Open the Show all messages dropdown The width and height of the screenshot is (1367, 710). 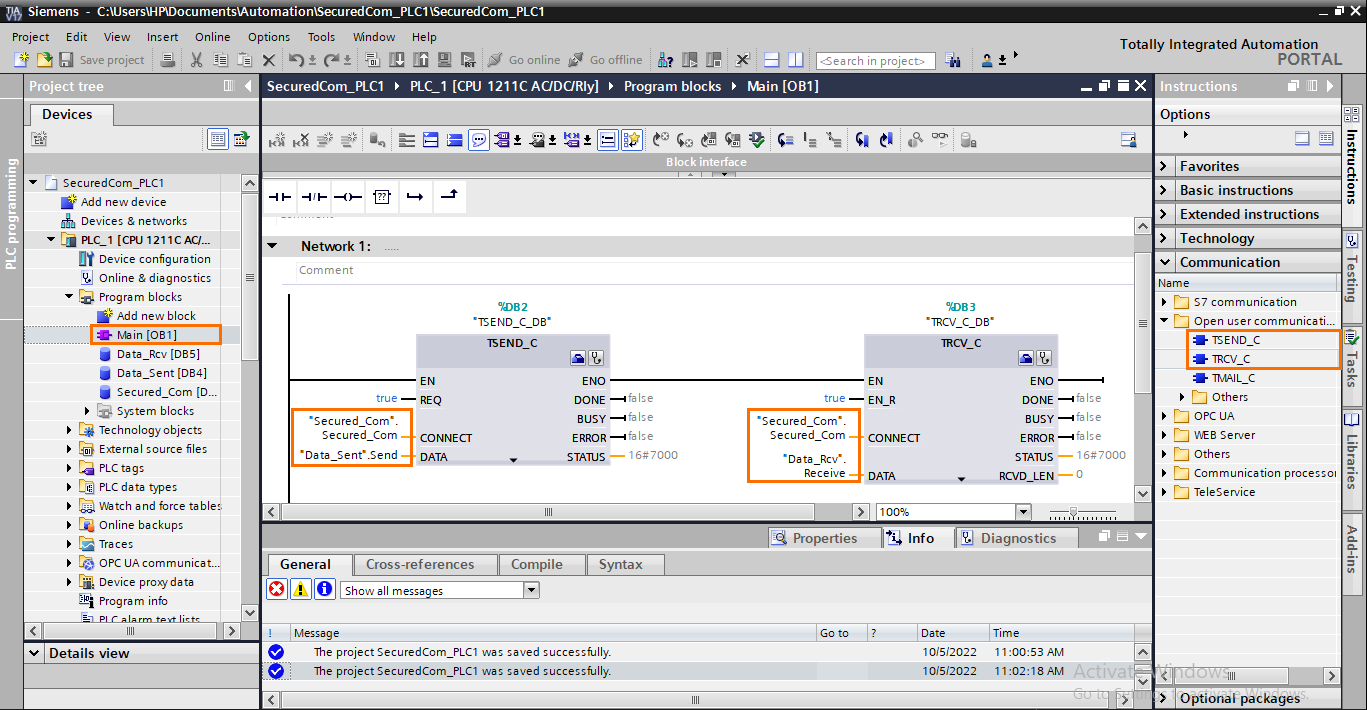coord(531,589)
